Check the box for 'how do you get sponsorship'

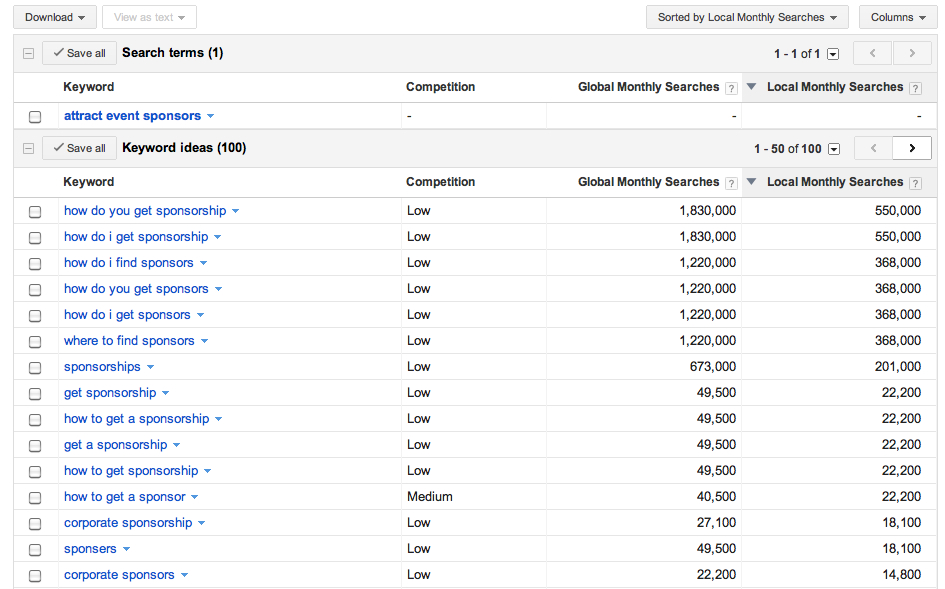click(35, 212)
